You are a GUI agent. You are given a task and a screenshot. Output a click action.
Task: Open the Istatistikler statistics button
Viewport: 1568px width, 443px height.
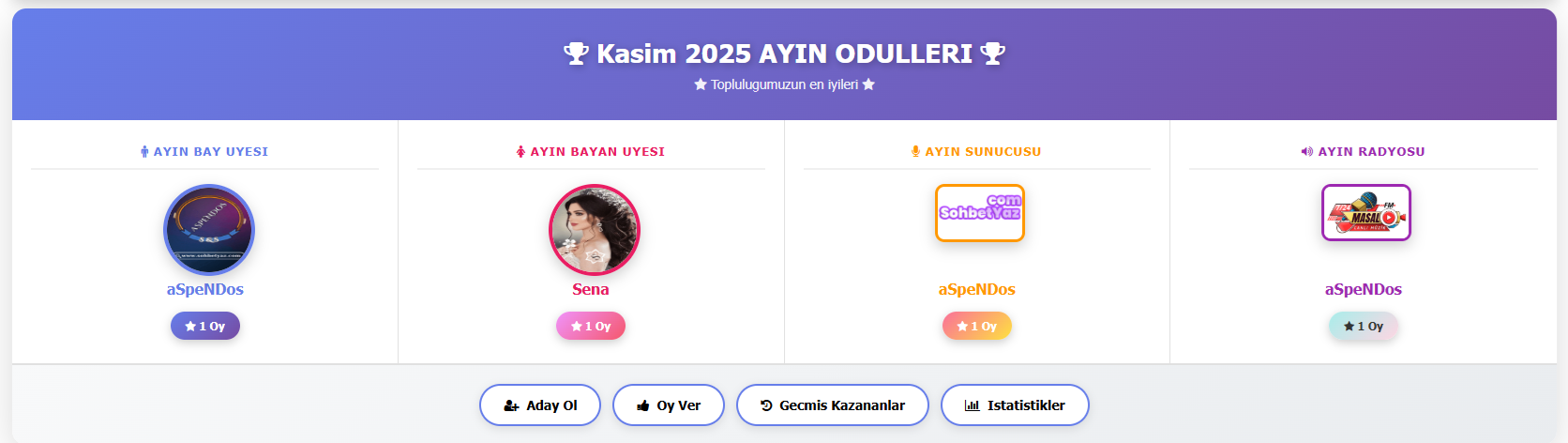(1015, 405)
